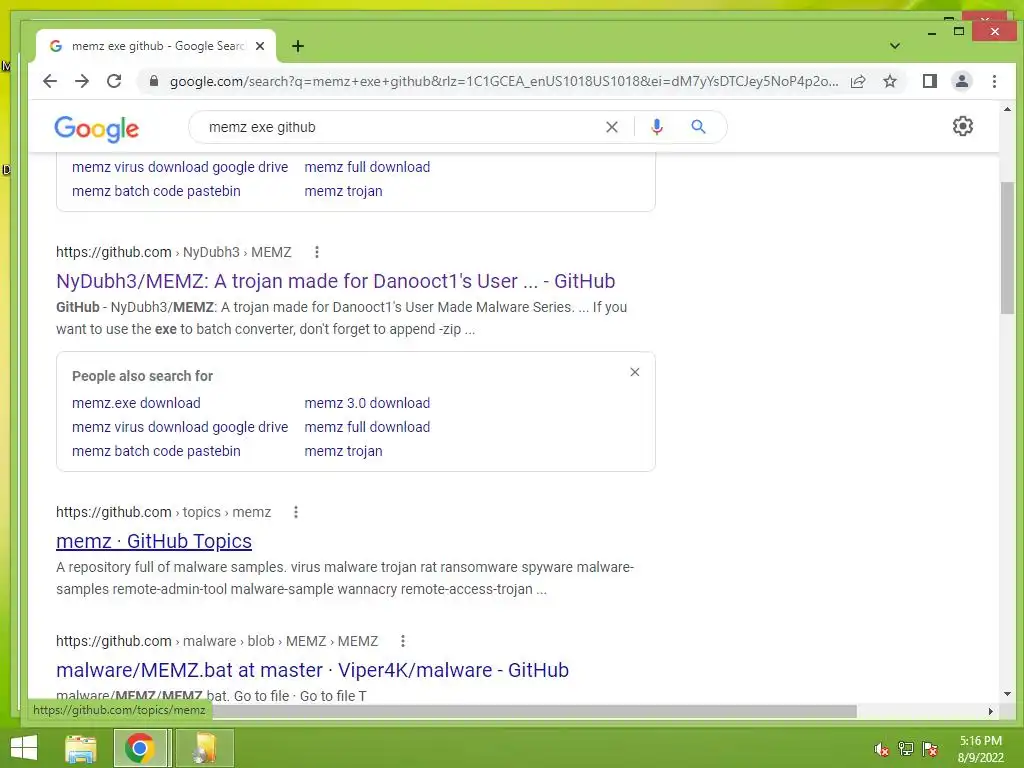
Task: Submit search with magnifier icon
Action: (x=698, y=127)
